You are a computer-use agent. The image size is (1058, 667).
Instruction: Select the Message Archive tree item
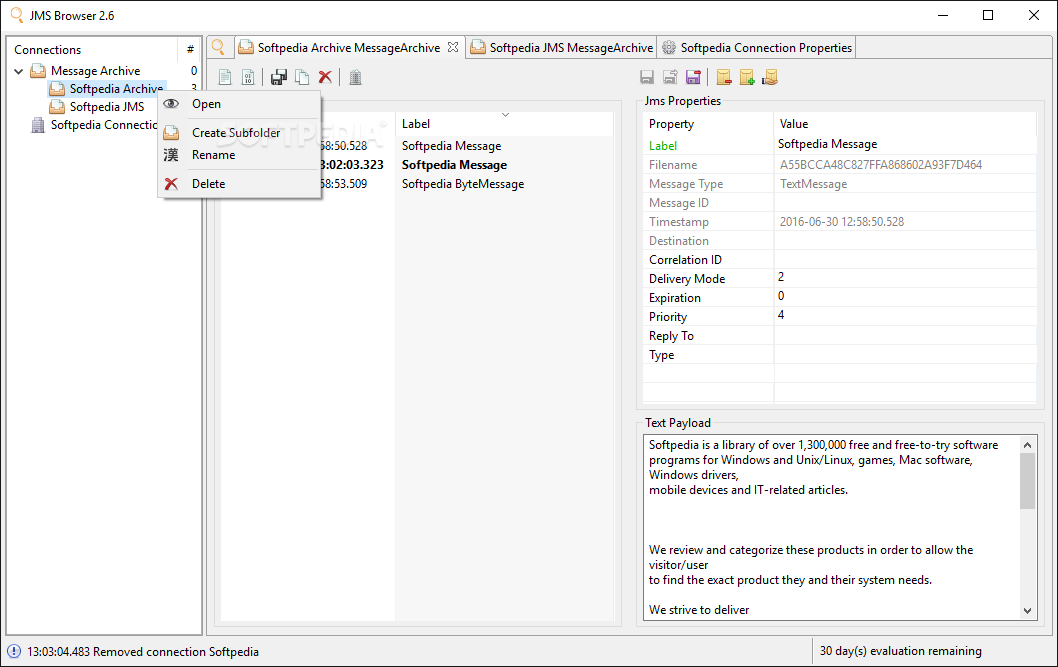pos(95,71)
